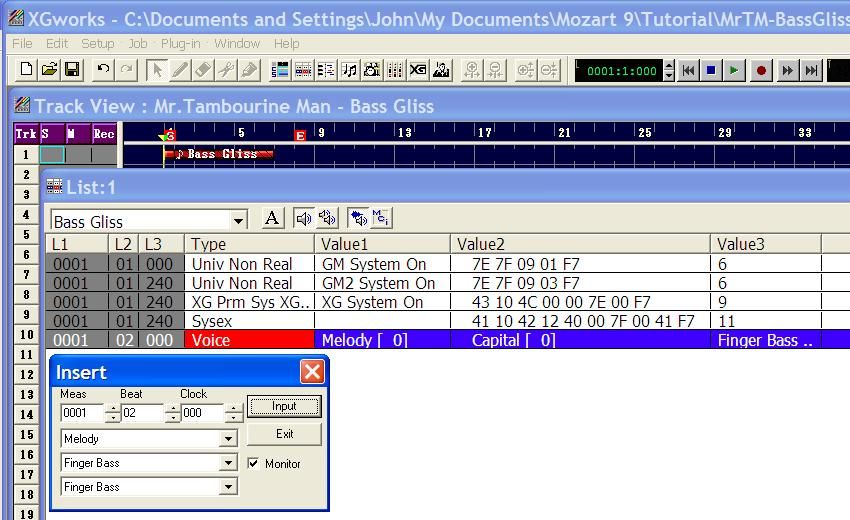Adjust the position counter spinner
The image size is (850, 520).
pyautogui.click(x=669, y=70)
